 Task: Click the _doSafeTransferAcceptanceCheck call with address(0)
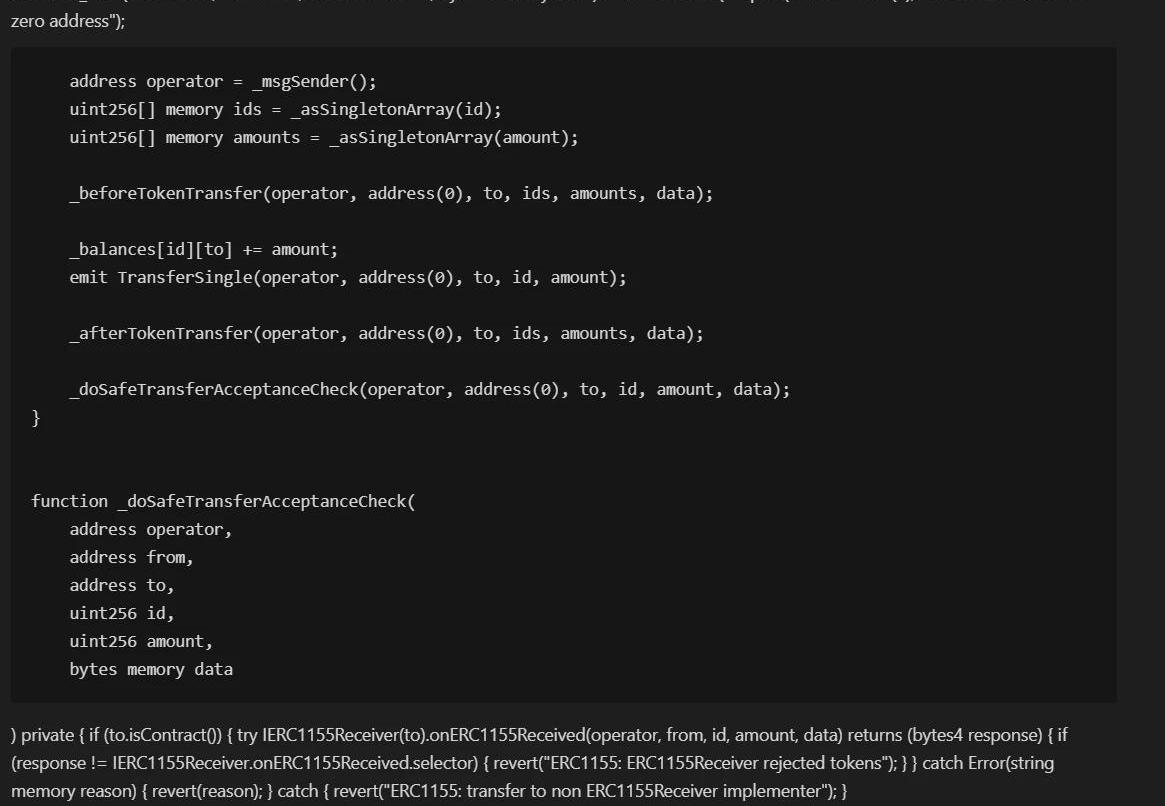click(x=429, y=389)
